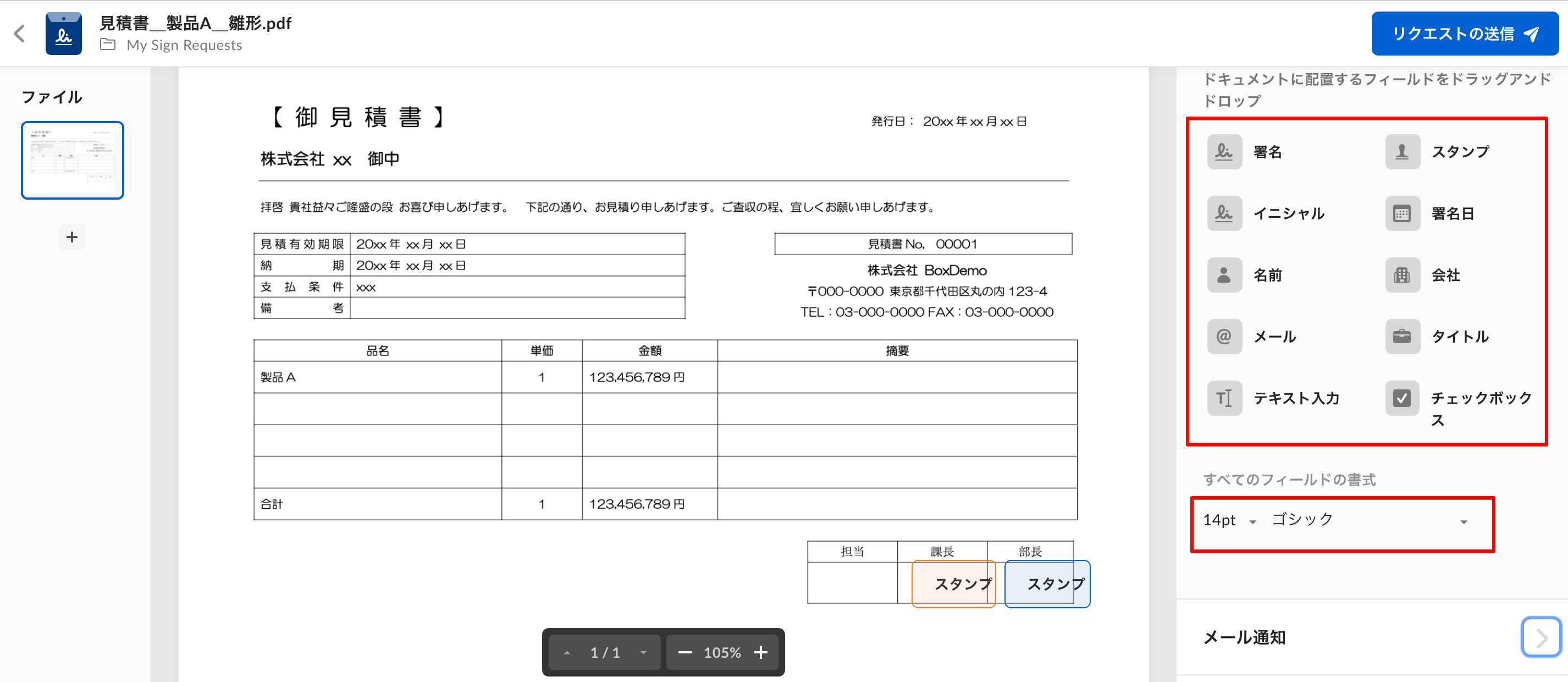Select the 名前 name field icon
The width and height of the screenshot is (1568, 682).
[1224, 274]
